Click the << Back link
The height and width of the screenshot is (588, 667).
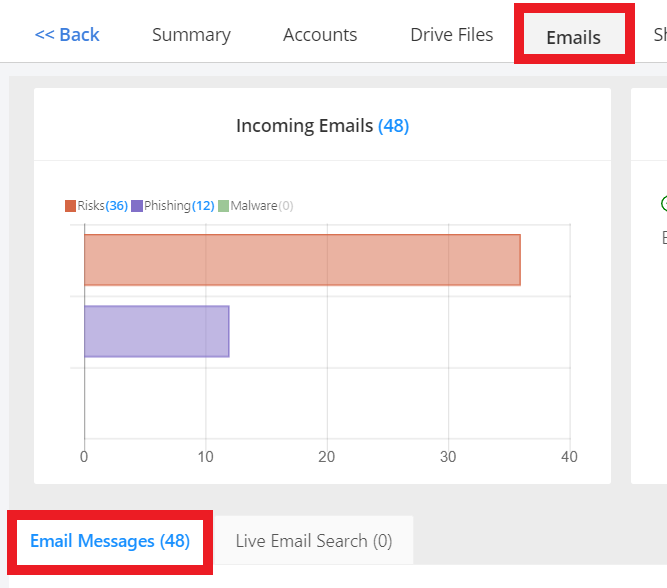[x=67, y=35]
